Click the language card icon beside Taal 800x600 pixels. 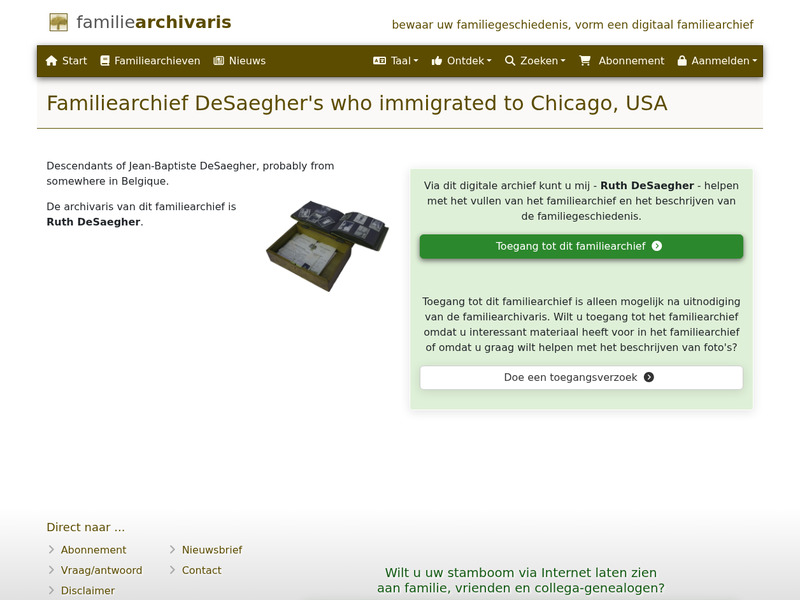click(x=380, y=61)
